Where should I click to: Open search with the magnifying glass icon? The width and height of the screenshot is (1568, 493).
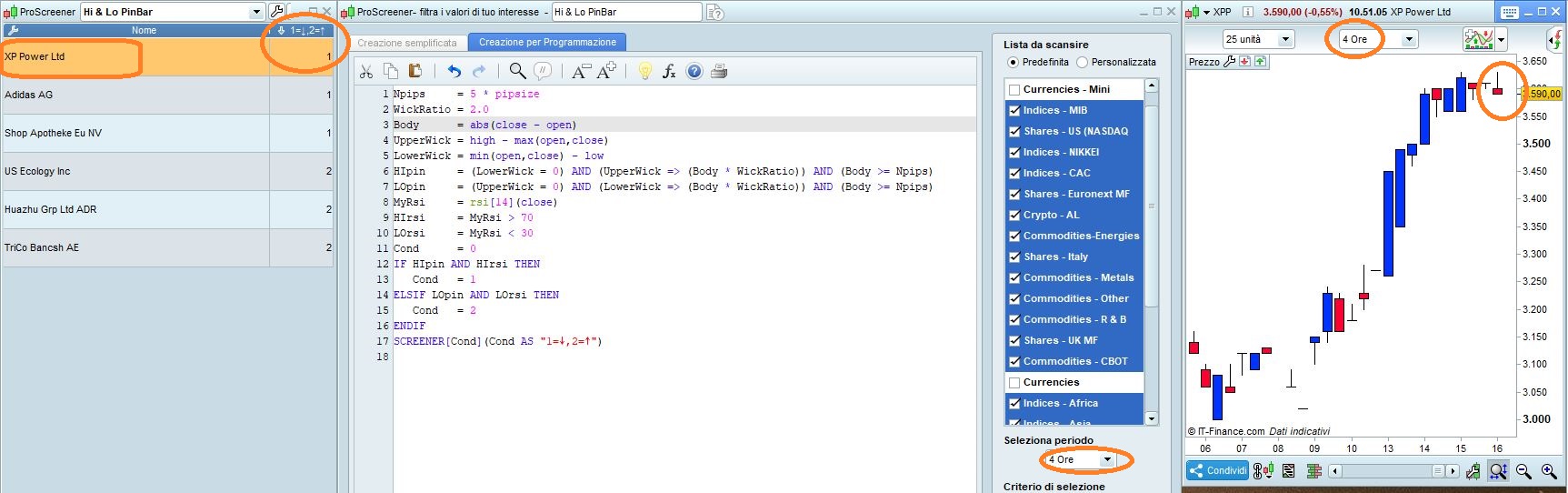coord(517,71)
